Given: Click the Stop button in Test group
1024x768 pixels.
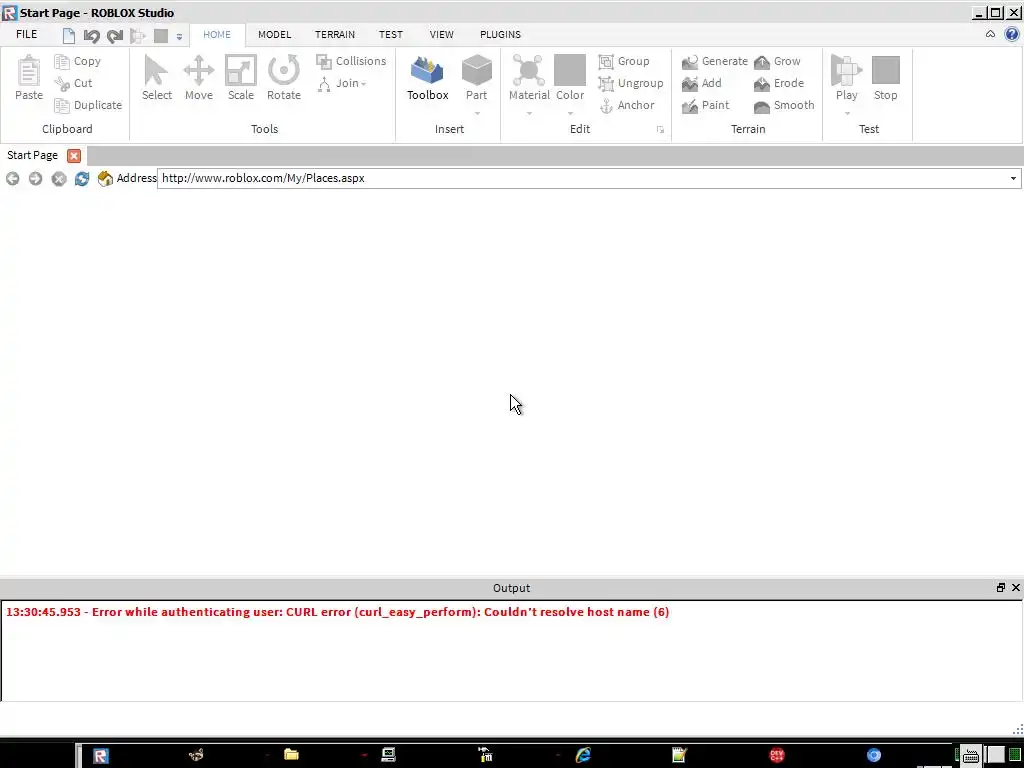Looking at the screenshot, I should click(886, 78).
